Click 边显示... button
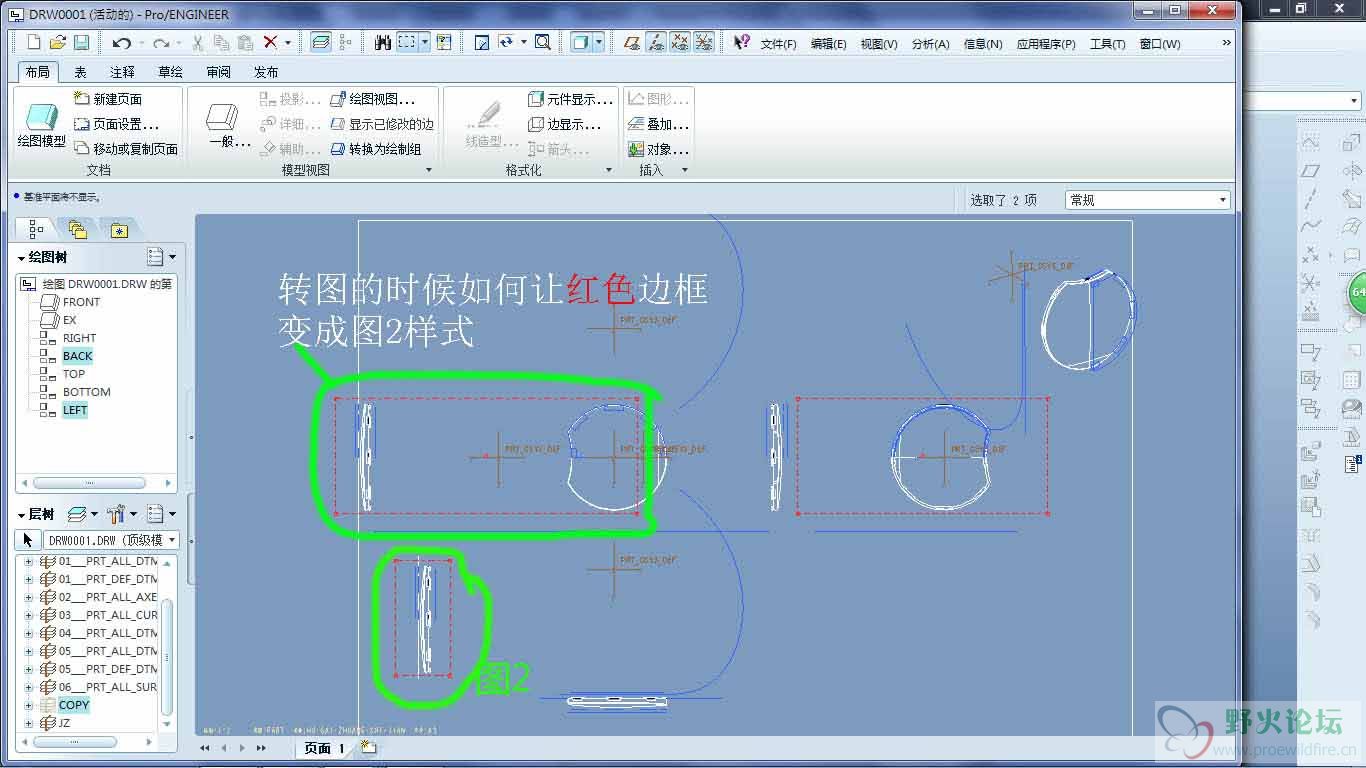 (564, 124)
